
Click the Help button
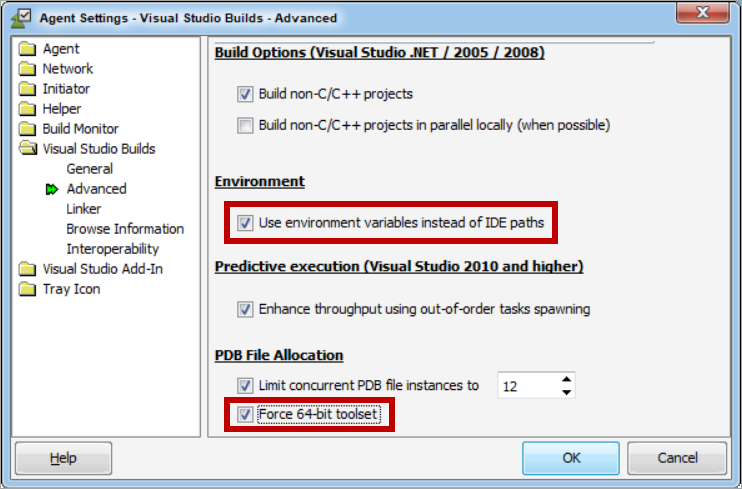click(x=63, y=459)
